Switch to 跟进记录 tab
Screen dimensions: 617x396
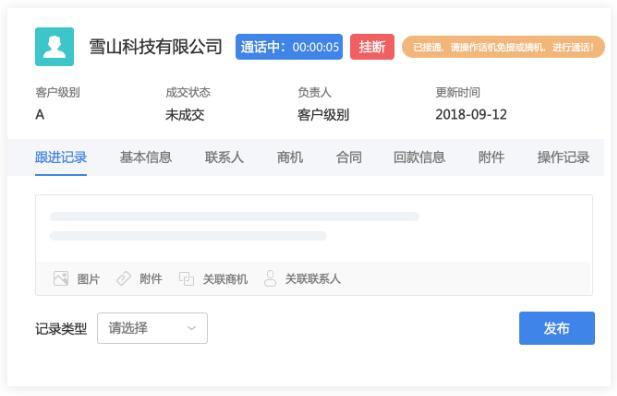click(x=61, y=157)
